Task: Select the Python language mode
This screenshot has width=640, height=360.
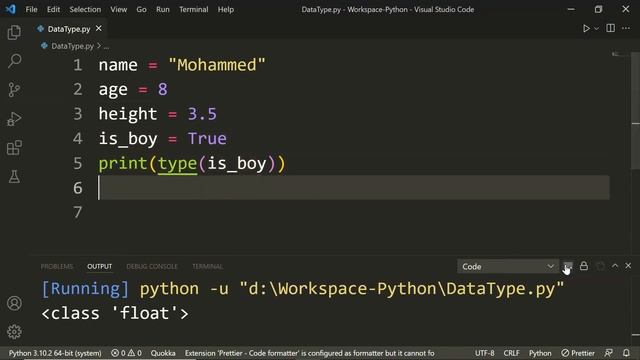Action: pyautogui.click(x=540, y=353)
